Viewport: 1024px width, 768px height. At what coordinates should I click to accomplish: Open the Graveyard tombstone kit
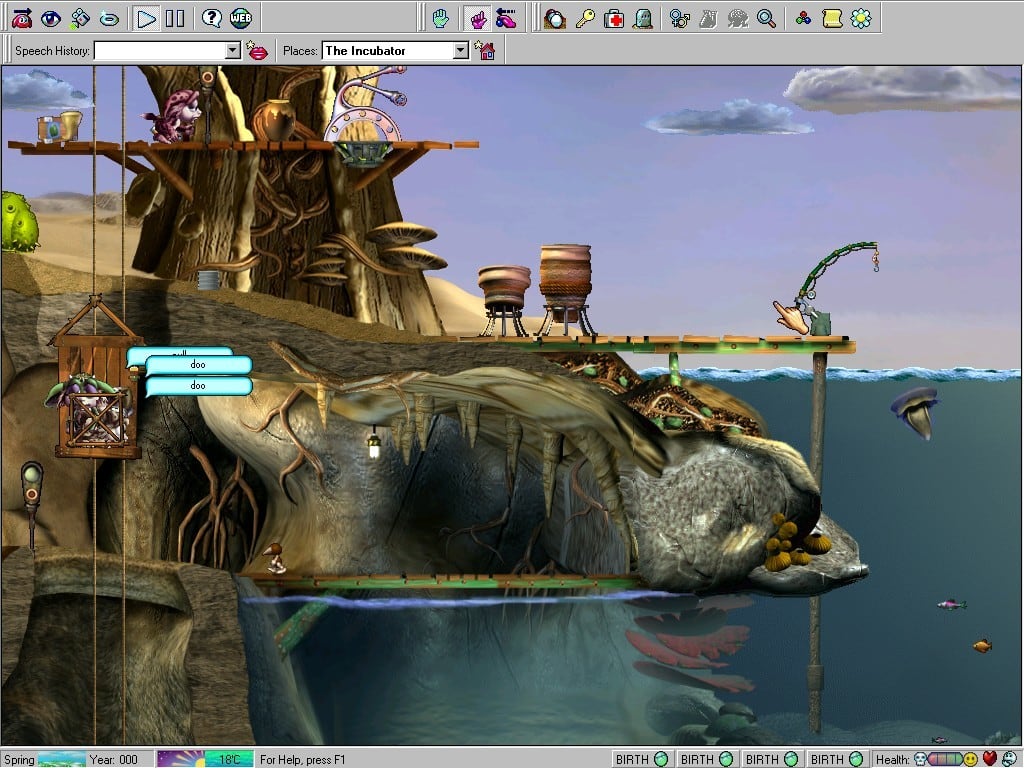[x=643, y=17]
